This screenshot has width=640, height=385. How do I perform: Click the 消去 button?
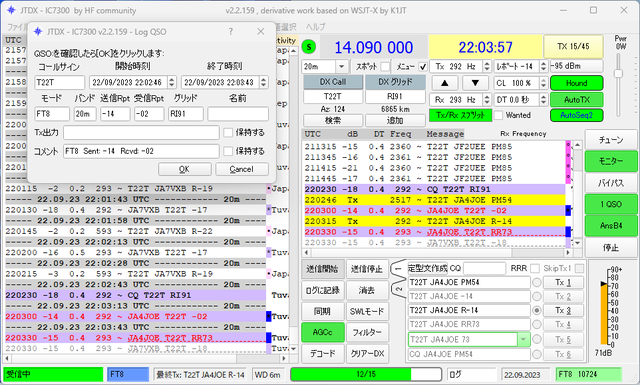367,290
